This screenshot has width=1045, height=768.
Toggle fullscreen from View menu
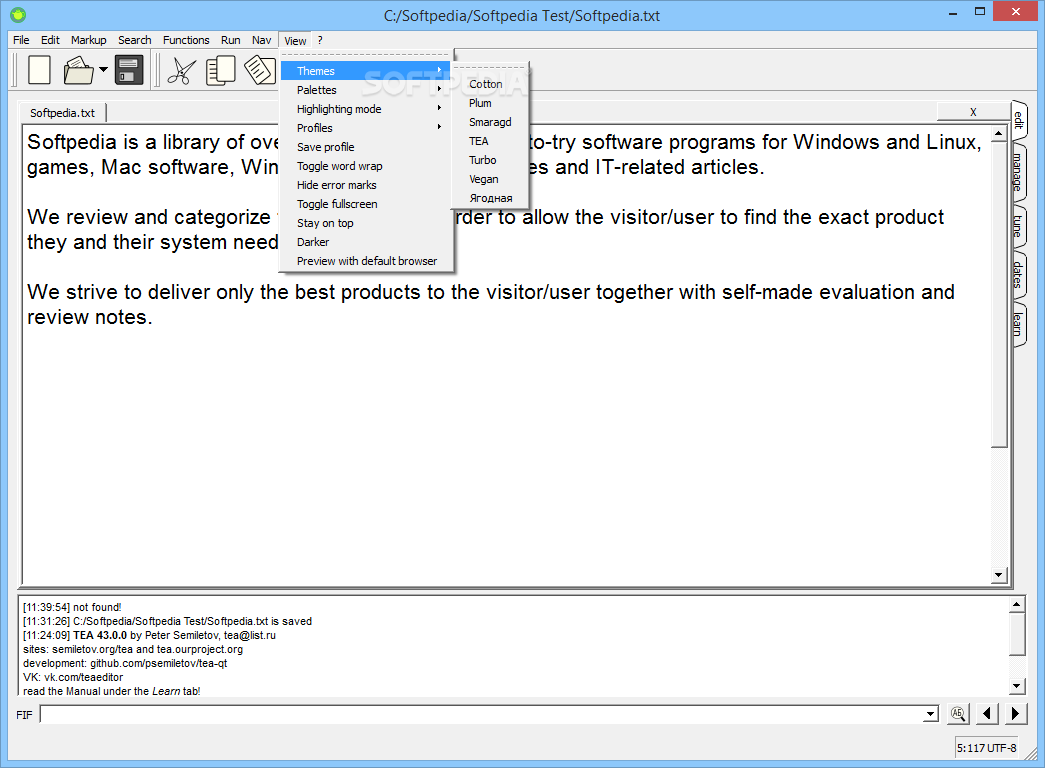tap(365, 204)
